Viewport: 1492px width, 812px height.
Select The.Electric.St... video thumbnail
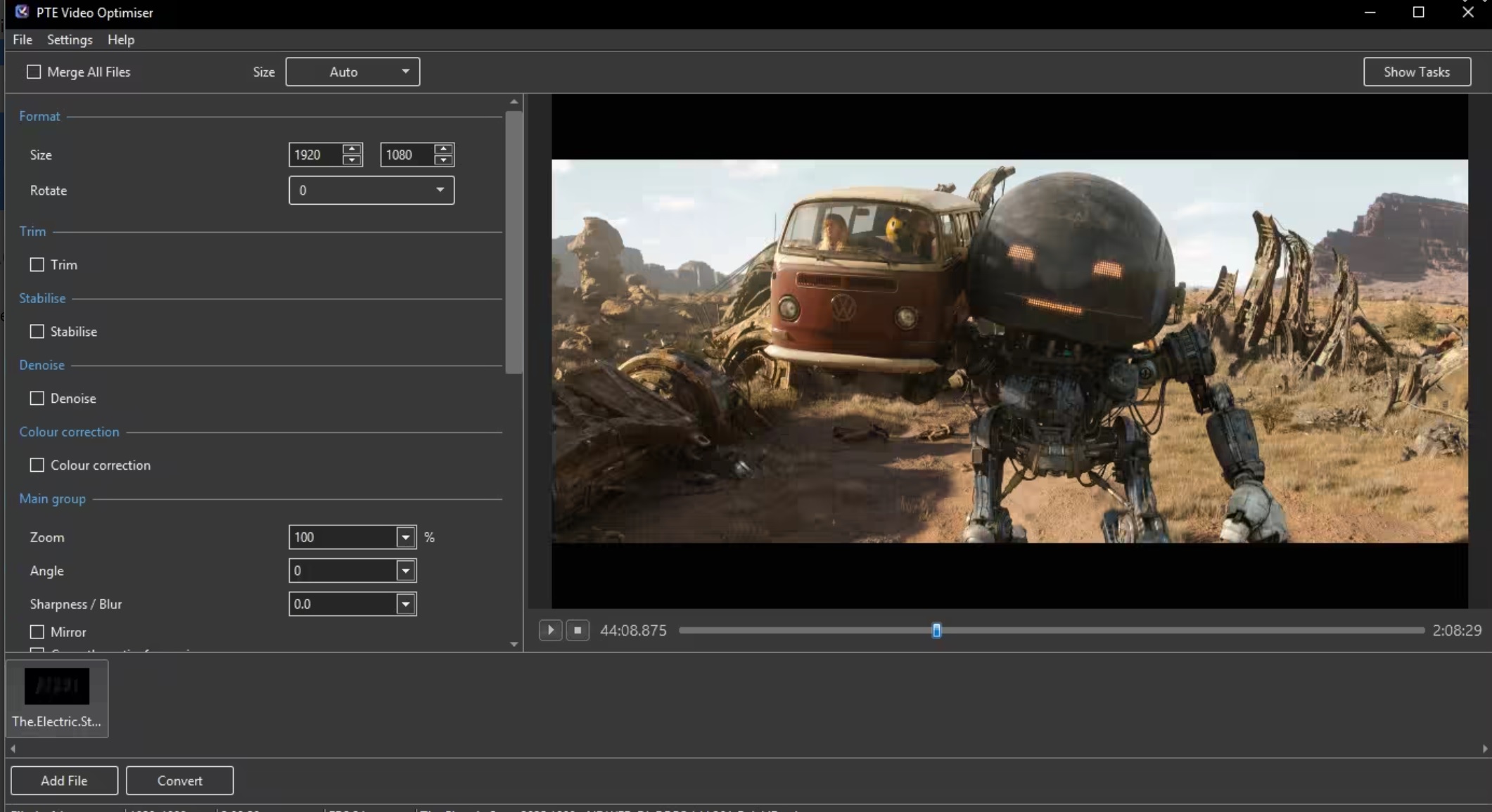pyautogui.click(x=57, y=698)
